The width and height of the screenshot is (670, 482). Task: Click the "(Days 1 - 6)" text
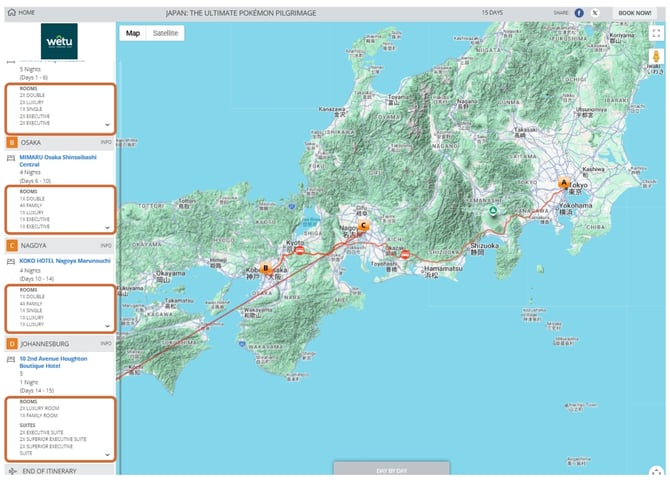pyautogui.click(x=33, y=77)
